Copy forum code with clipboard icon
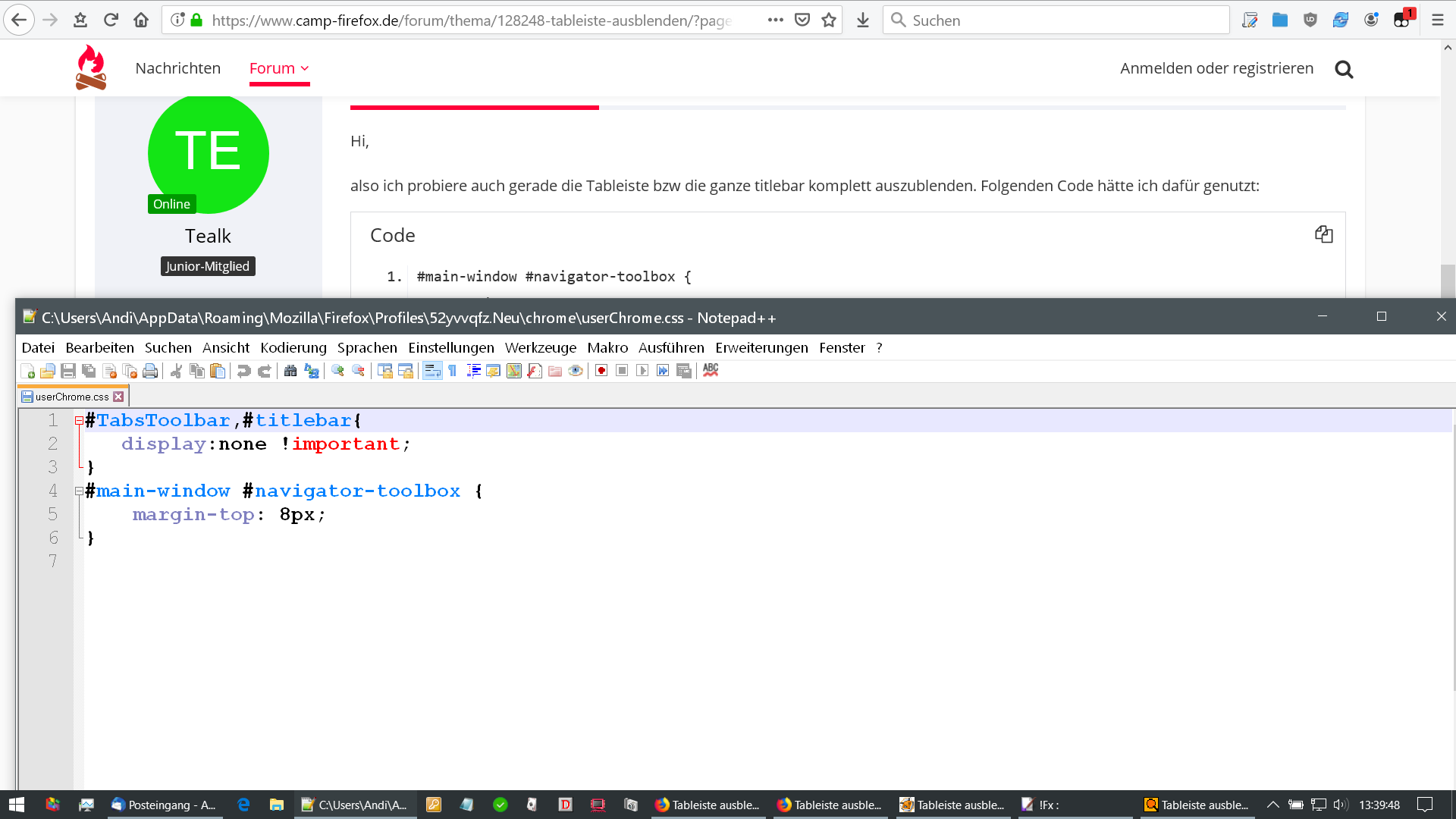1456x819 pixels. point(1323,234)
